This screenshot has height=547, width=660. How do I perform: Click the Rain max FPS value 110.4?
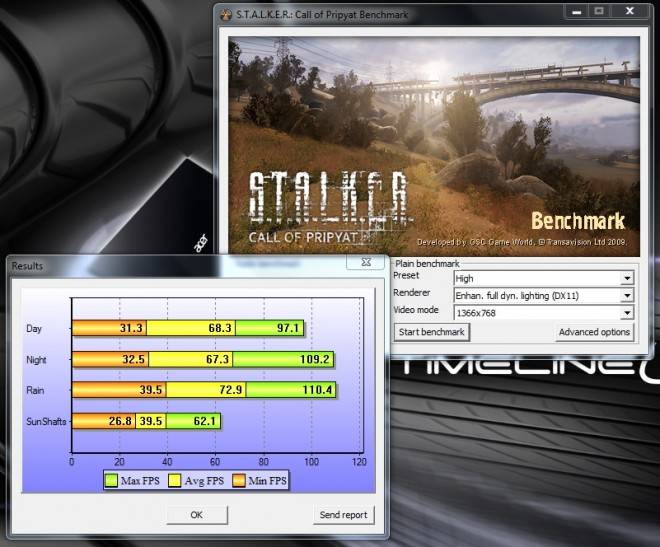pos(317,390)
